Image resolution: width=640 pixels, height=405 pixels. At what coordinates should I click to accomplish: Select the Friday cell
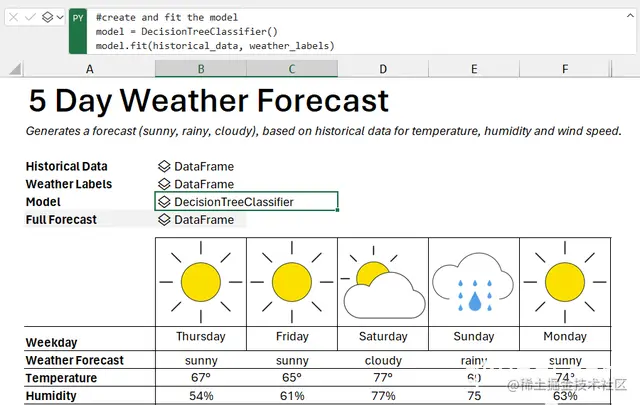point(292,338)
